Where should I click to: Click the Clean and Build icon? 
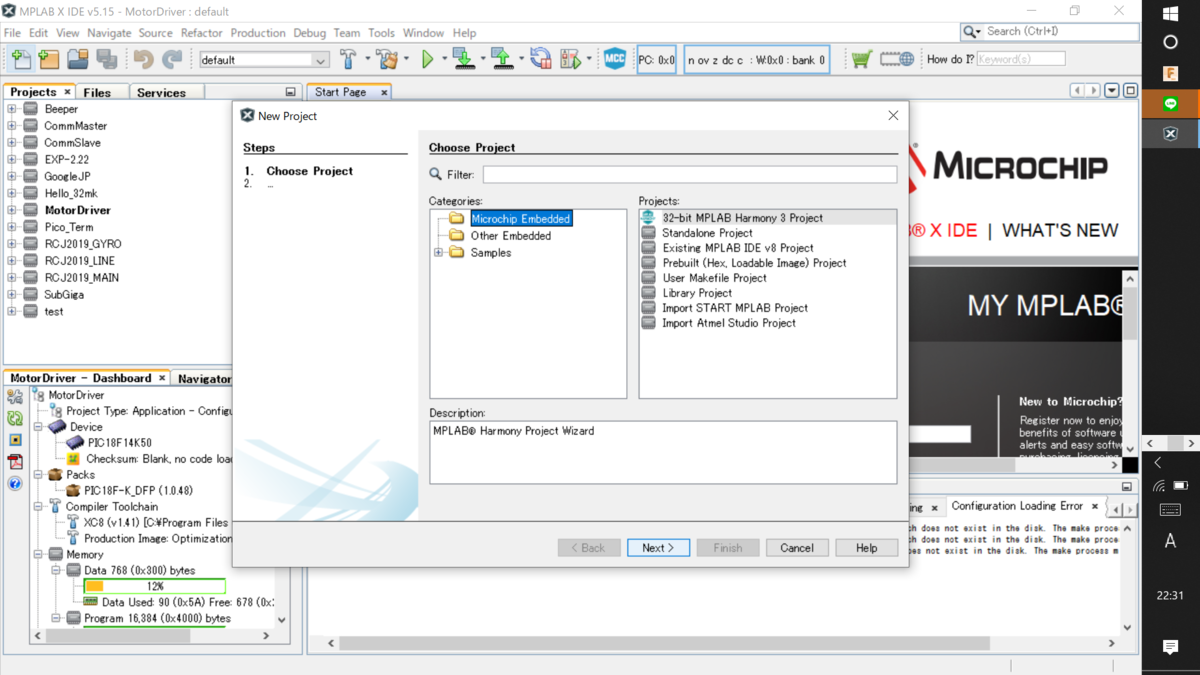click(386, 60)
